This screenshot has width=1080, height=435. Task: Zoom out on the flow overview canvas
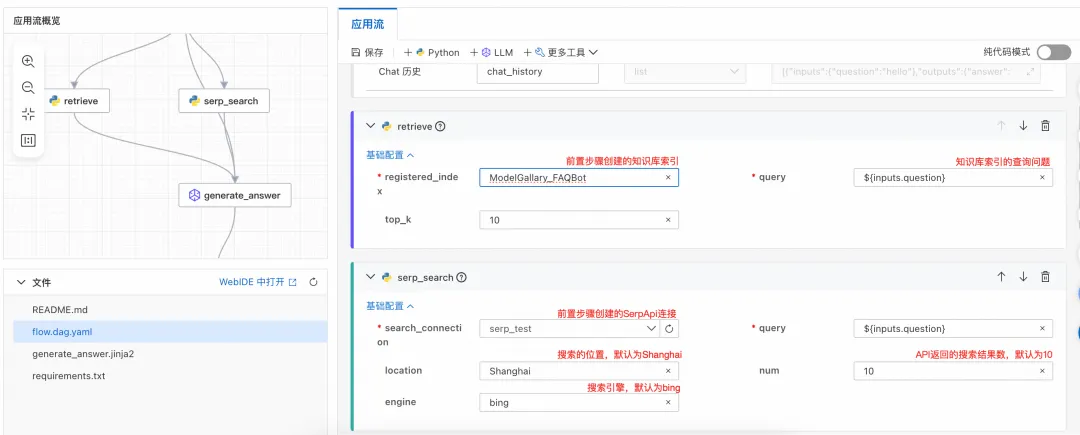(28, 87)
